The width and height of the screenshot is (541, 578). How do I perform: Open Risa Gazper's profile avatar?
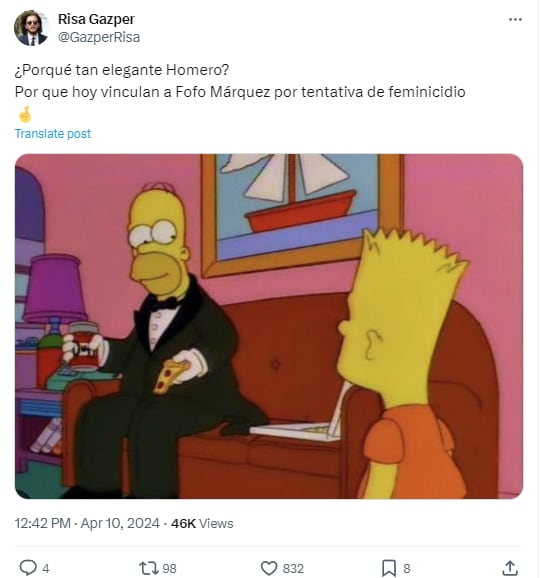(31, 28)
